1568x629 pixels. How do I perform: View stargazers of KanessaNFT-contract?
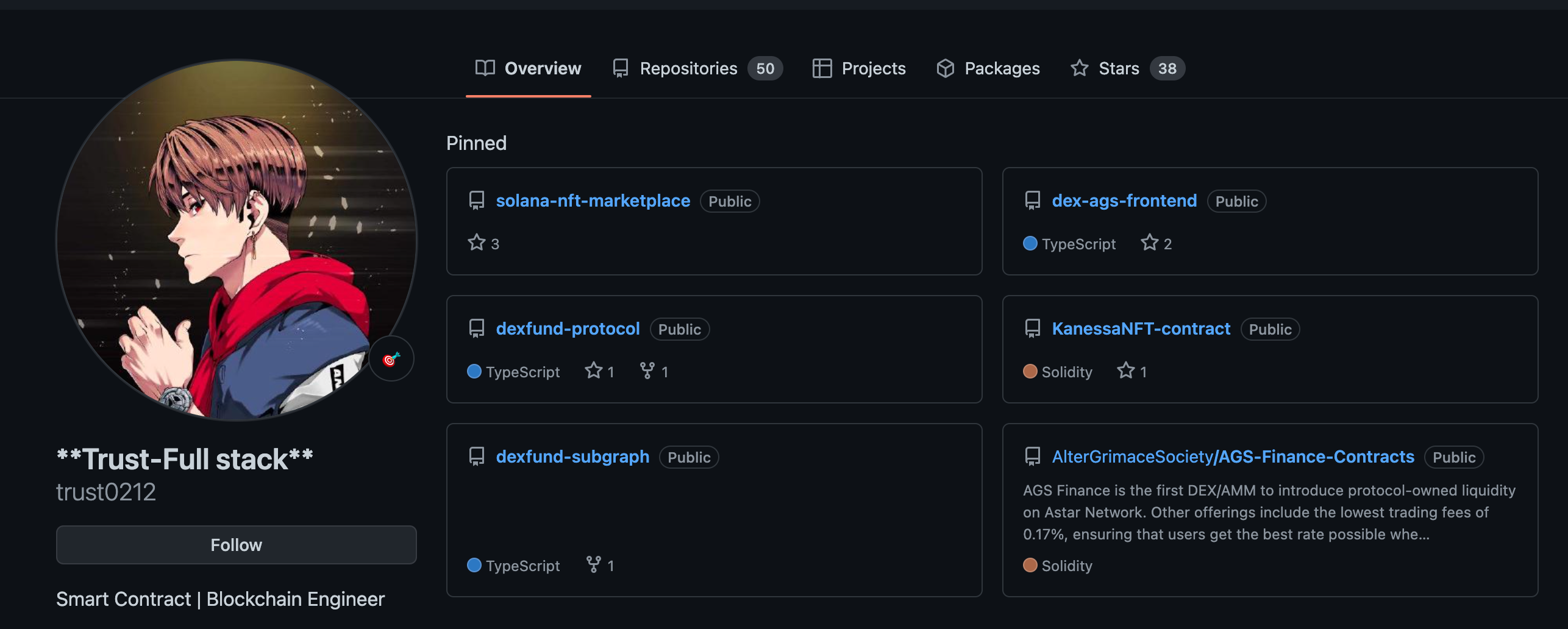(1132, 371)
